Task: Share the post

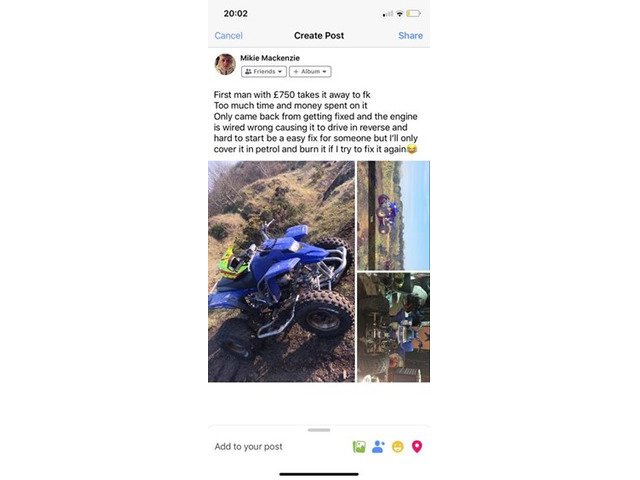Action: (410, 36)
